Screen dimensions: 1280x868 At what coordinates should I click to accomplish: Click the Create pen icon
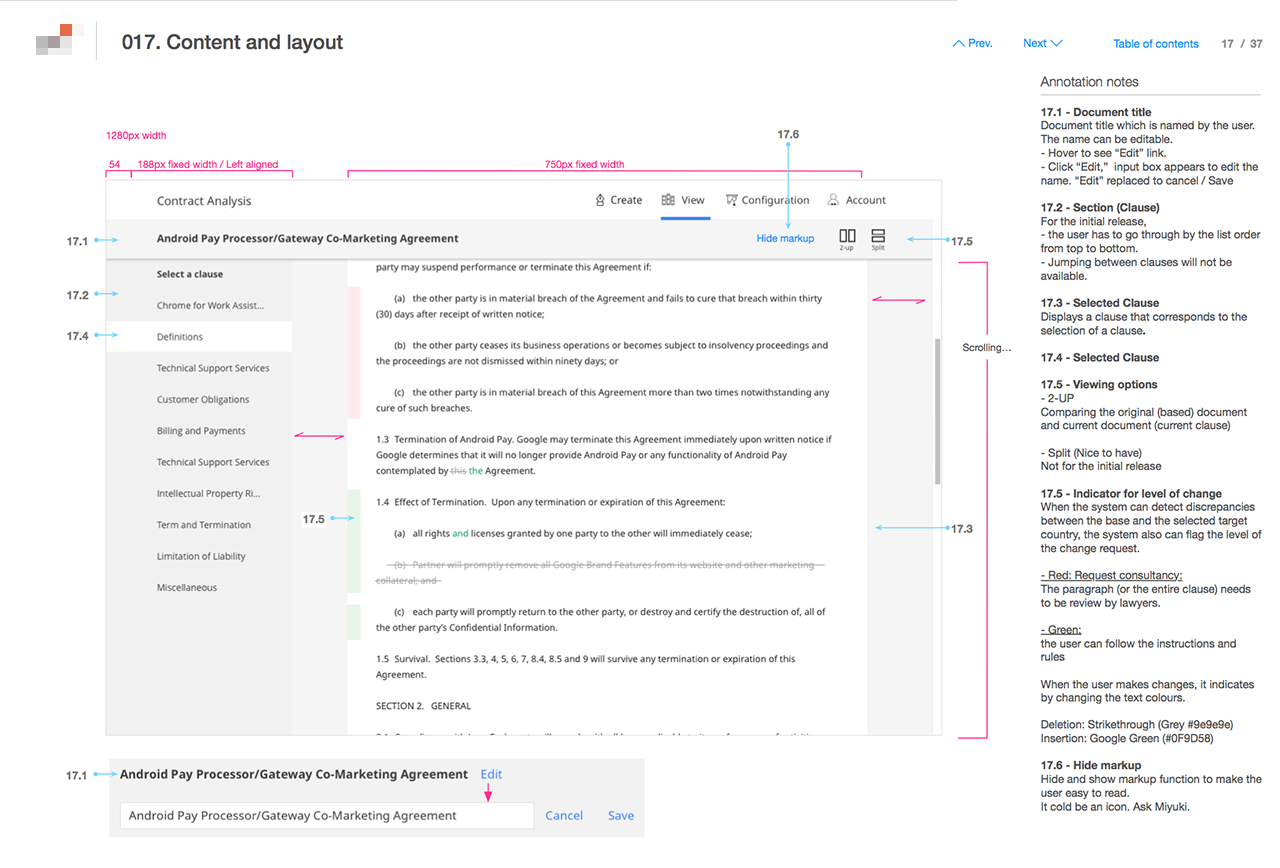[x=600, y=200]
